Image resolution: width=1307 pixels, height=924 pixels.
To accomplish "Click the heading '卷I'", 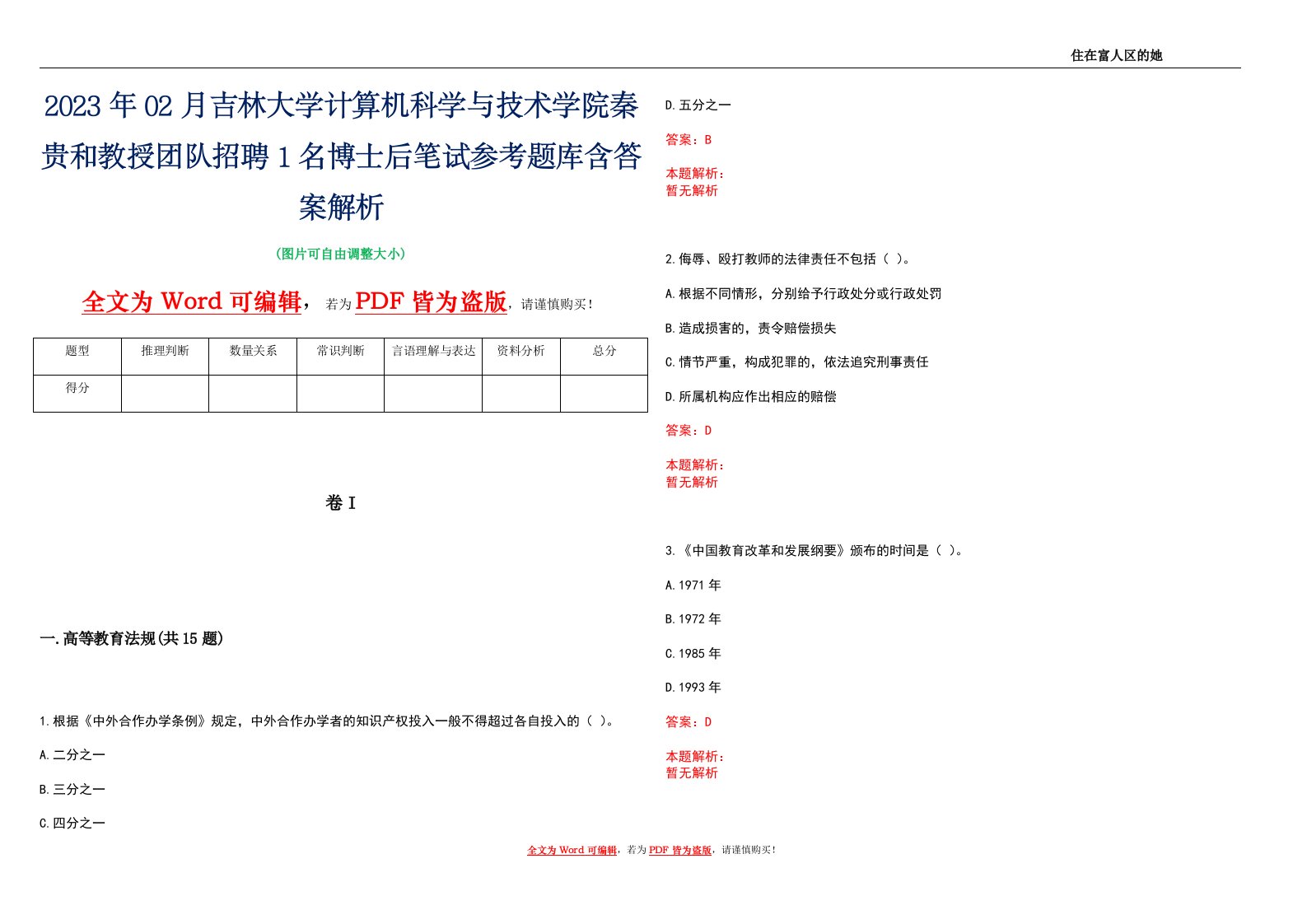I will coord(340,503).
